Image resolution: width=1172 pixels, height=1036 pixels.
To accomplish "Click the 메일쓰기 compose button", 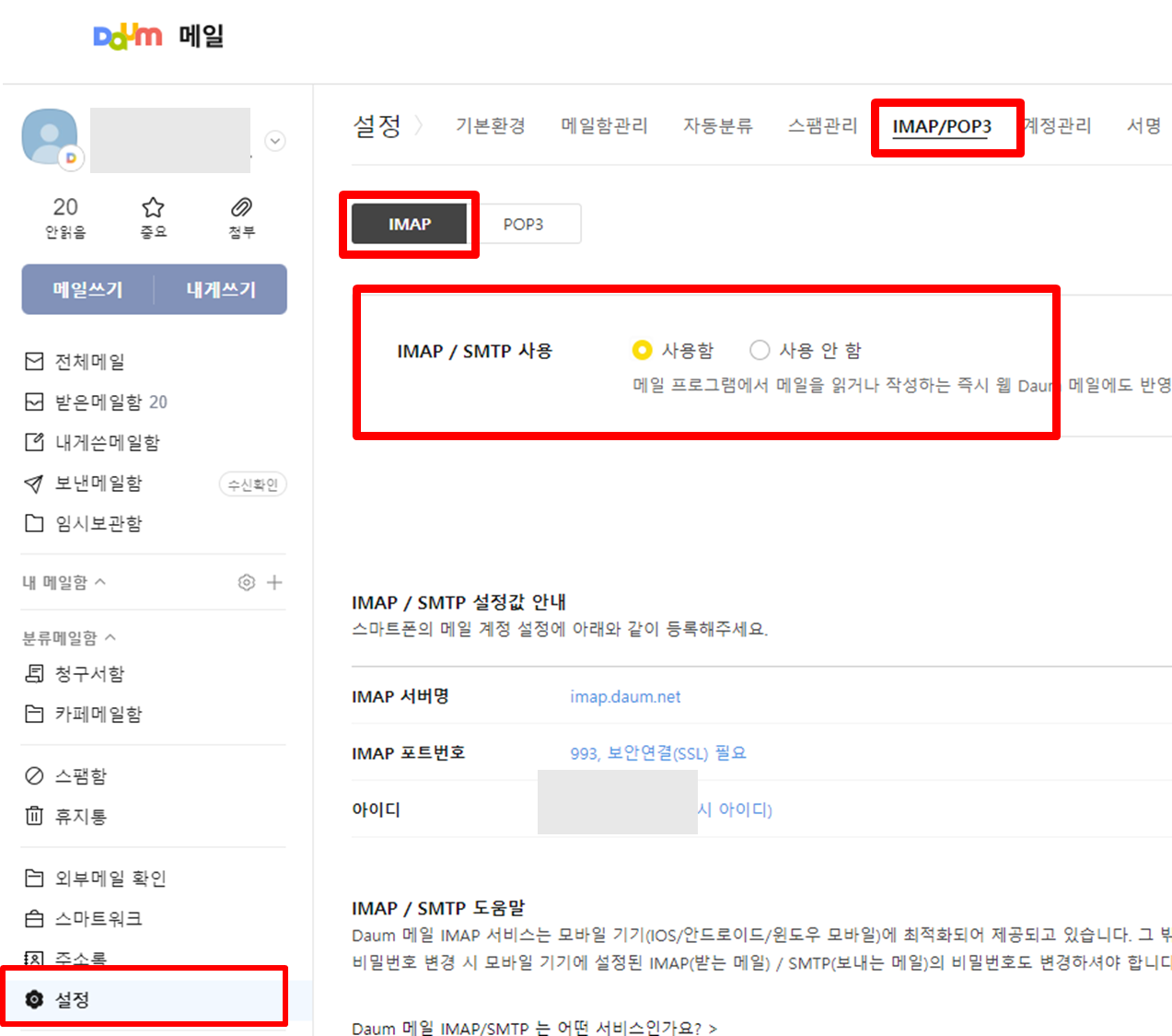I will tap(89, 288).
